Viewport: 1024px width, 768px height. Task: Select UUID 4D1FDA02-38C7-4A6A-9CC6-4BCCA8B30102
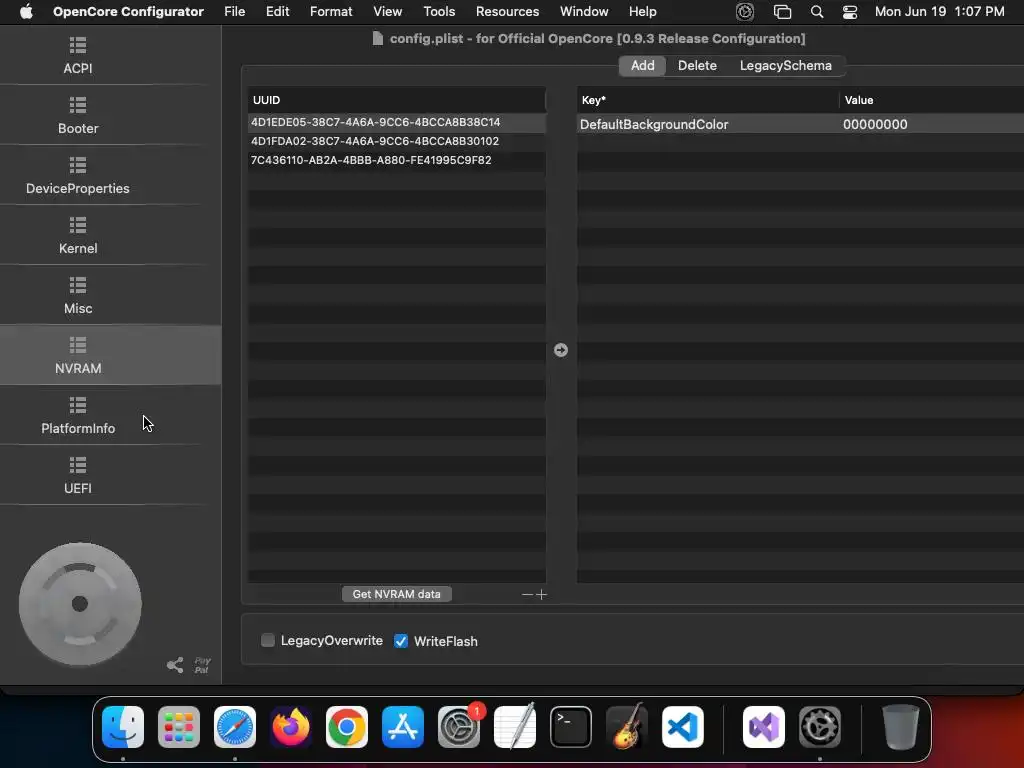(397, 141)
